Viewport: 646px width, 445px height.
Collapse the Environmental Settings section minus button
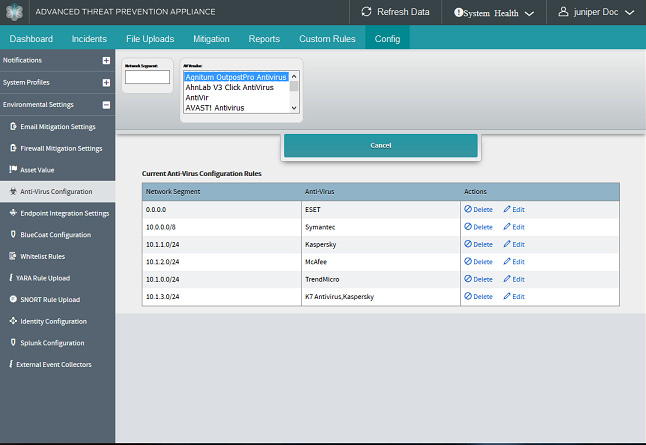tap(106, 105)
